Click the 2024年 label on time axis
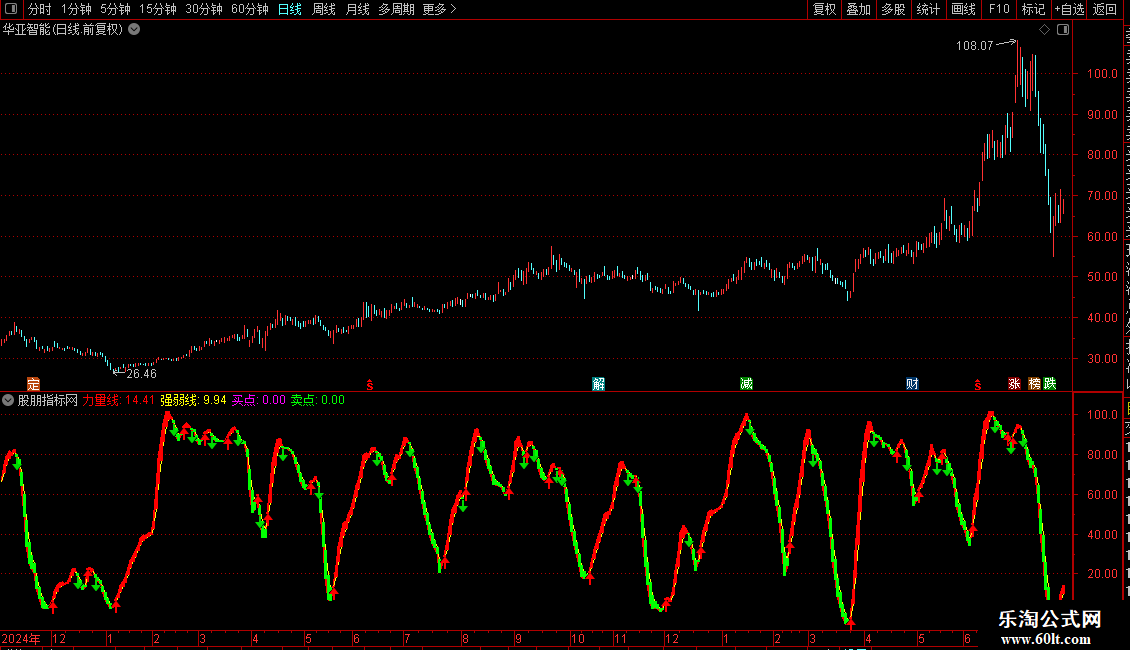 click(21, 638)
